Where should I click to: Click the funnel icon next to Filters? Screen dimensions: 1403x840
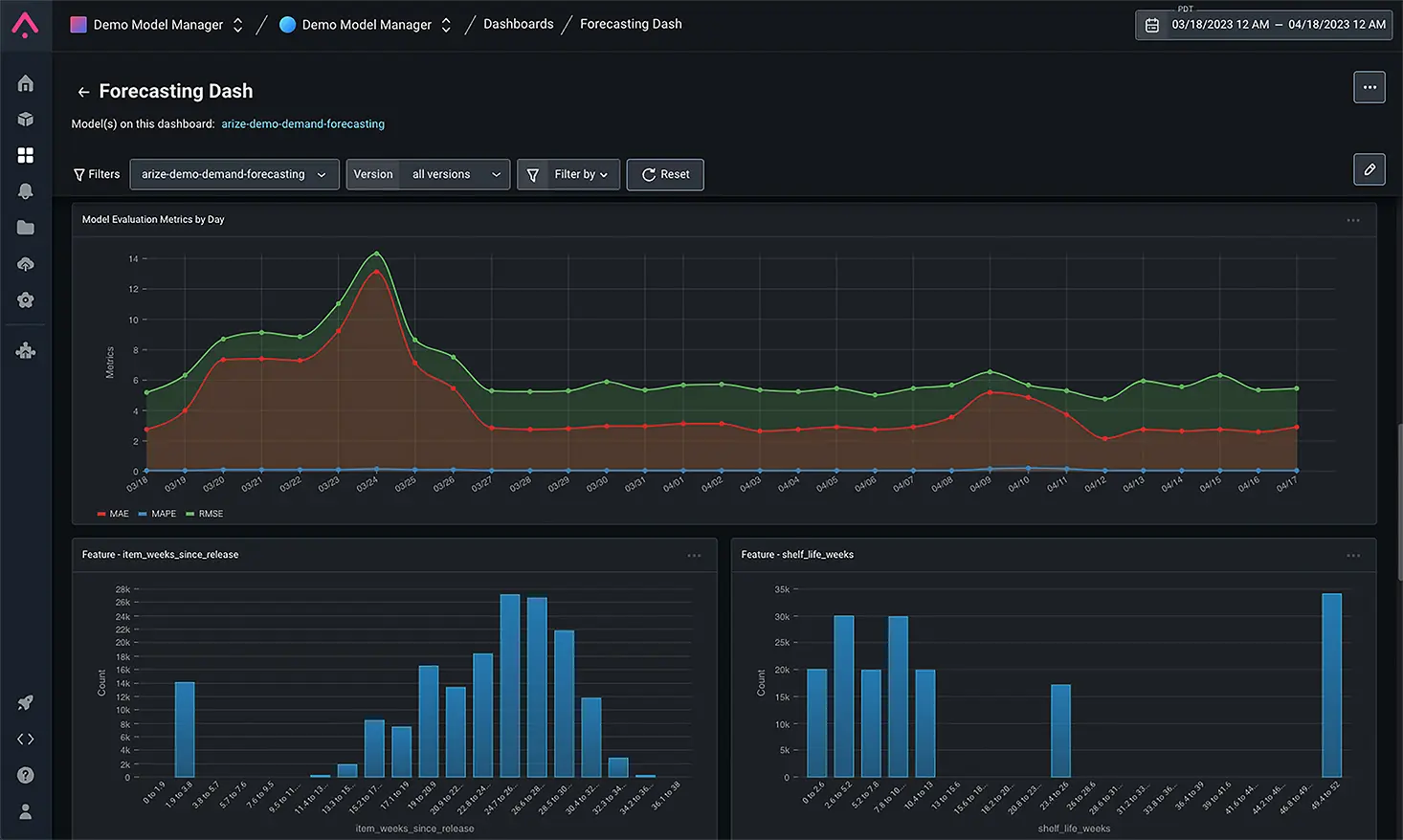coord(79,175)
